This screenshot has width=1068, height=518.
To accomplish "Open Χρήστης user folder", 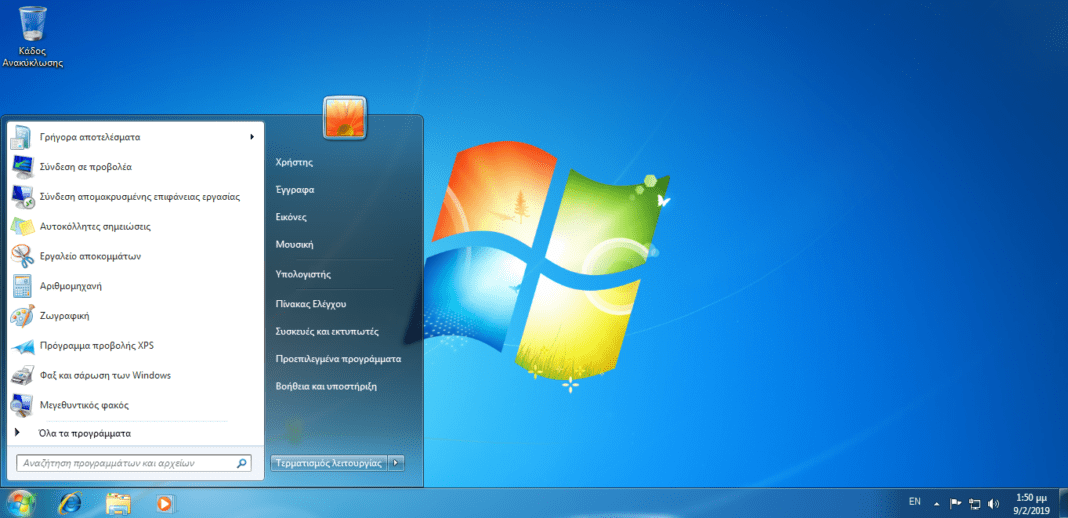I will point(294,163).
